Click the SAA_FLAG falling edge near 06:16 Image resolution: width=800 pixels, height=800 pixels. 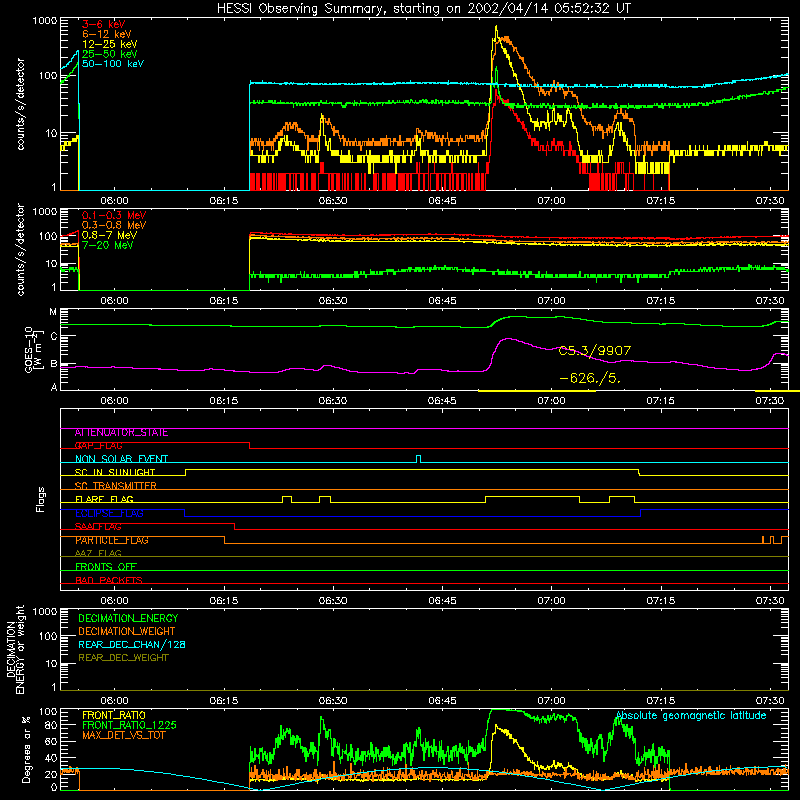pyautogui.click(x=235, y=526)
